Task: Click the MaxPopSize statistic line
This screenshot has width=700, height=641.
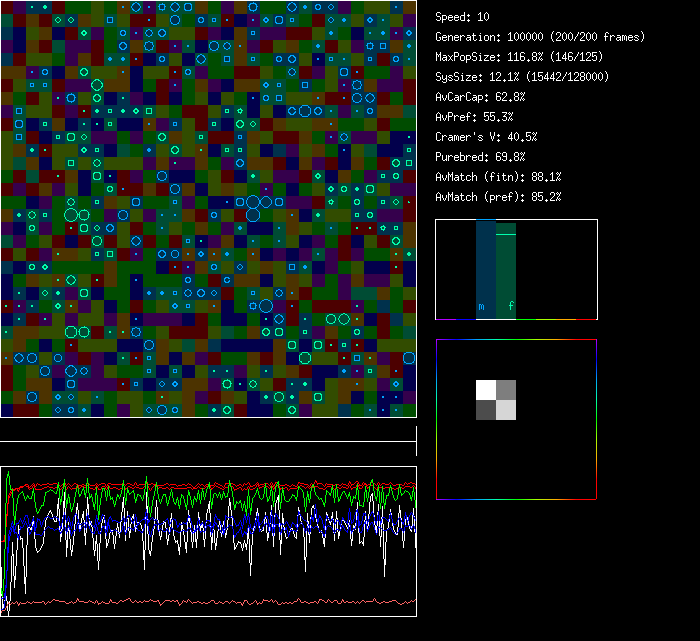Action: (x=517, y=57)
